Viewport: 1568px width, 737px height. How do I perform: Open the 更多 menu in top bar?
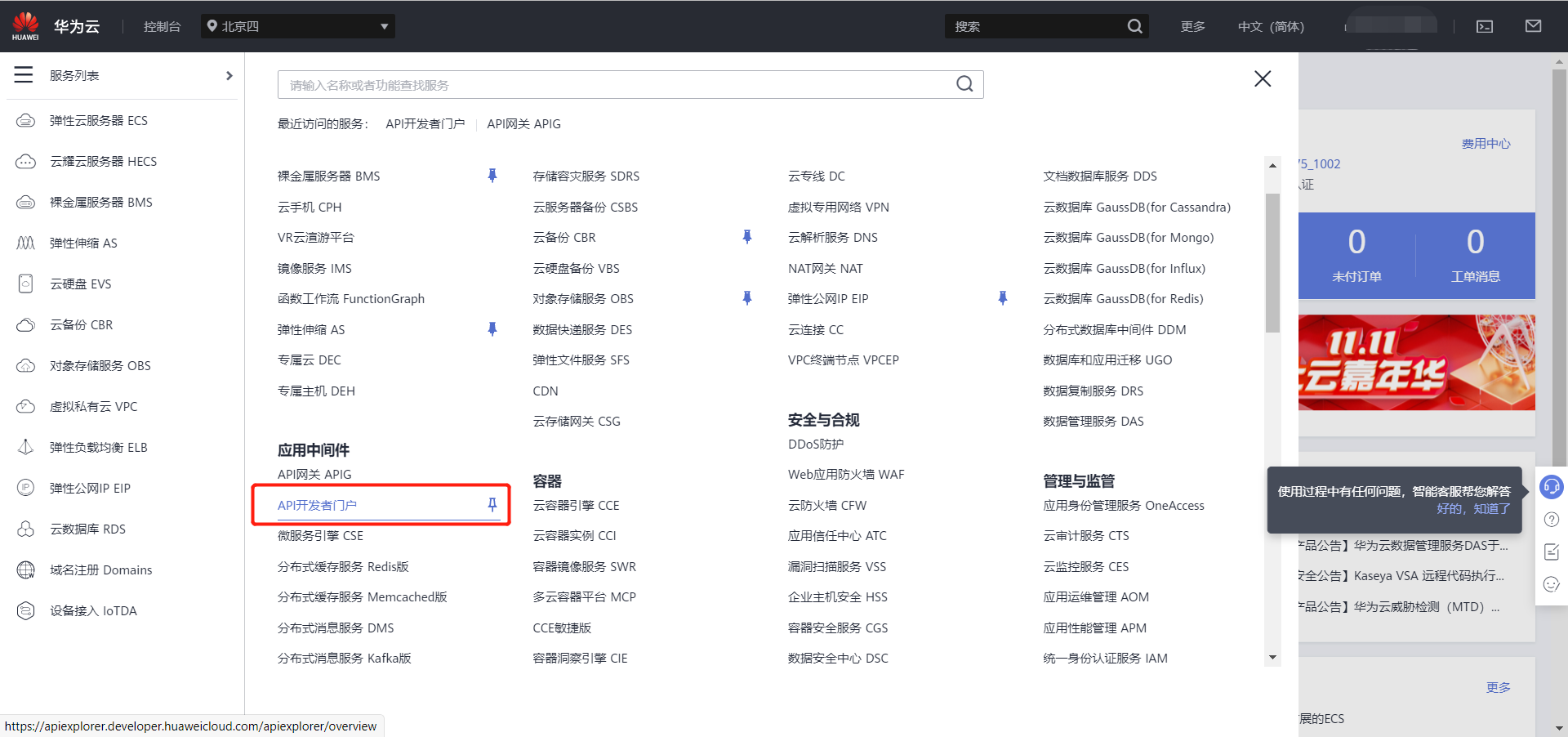1193,27
